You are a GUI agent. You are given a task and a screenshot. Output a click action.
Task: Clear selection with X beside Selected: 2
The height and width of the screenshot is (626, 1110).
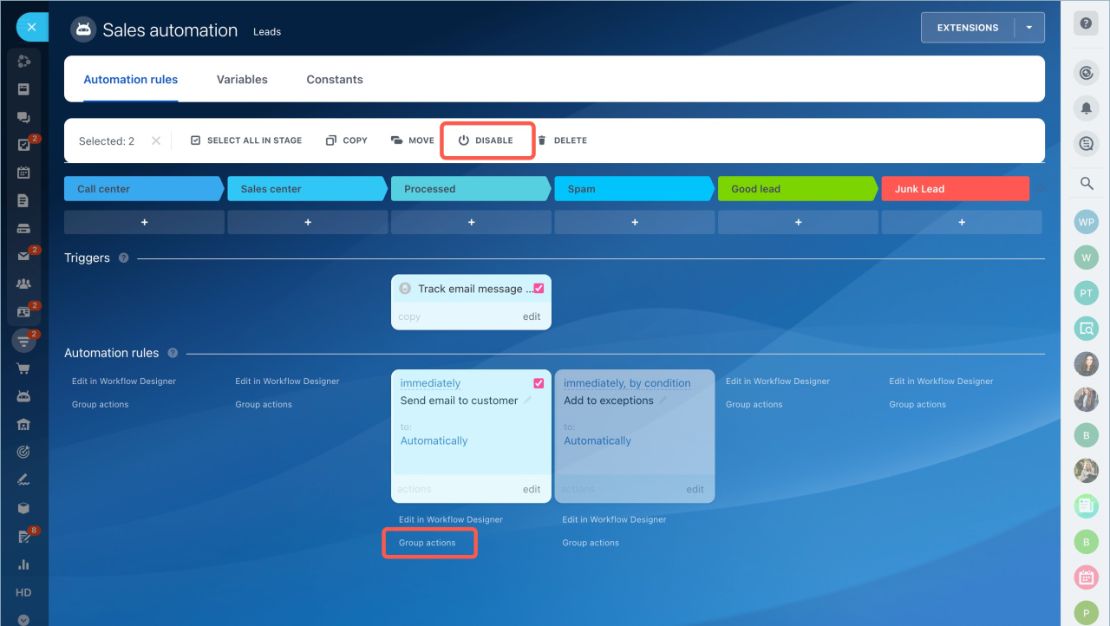click(156, 141)
